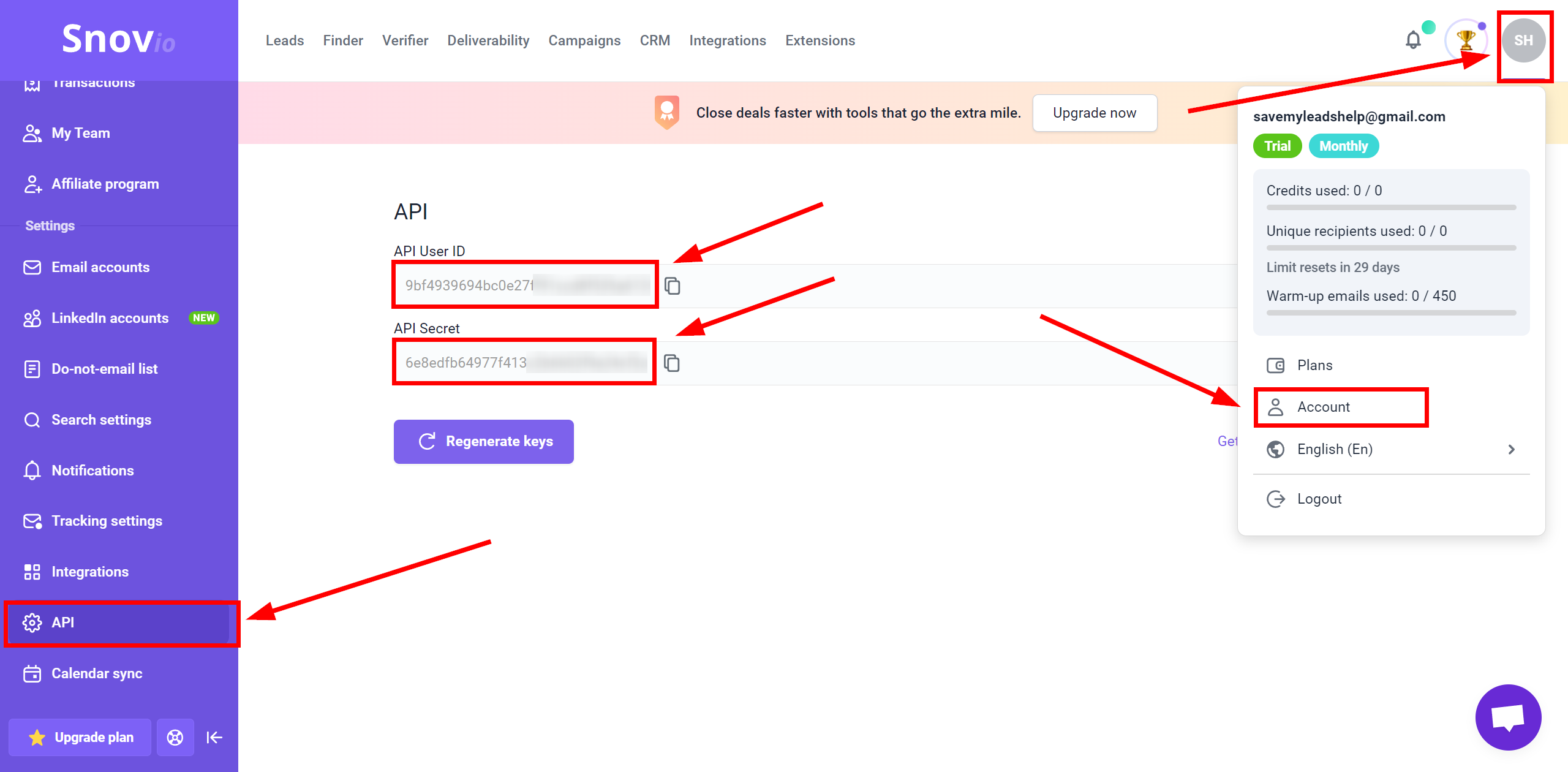Click the Logout arrow icon
The height and width of the screenshot is (772, 1568).
(1276, 499)
